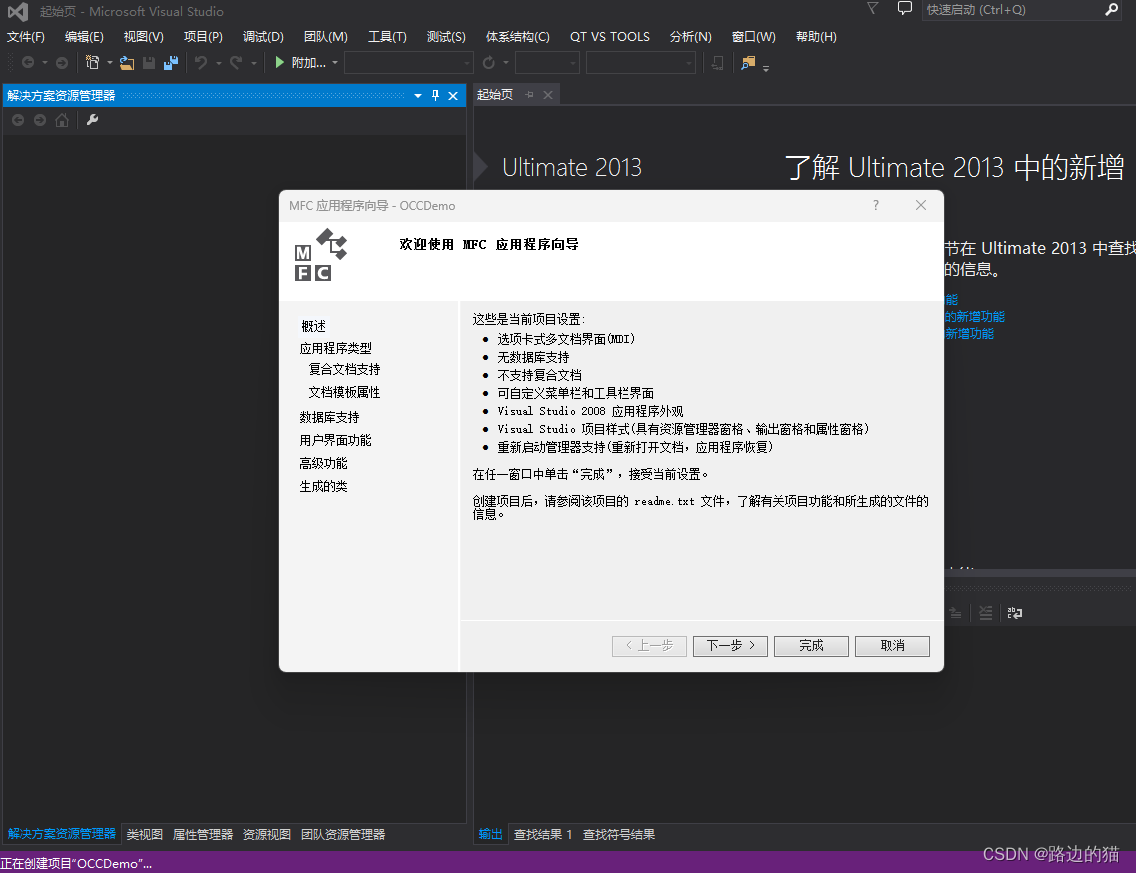1136x873 pixels.
Task: Select 概述 in wizard sidebar
Action: pos(313,327)
